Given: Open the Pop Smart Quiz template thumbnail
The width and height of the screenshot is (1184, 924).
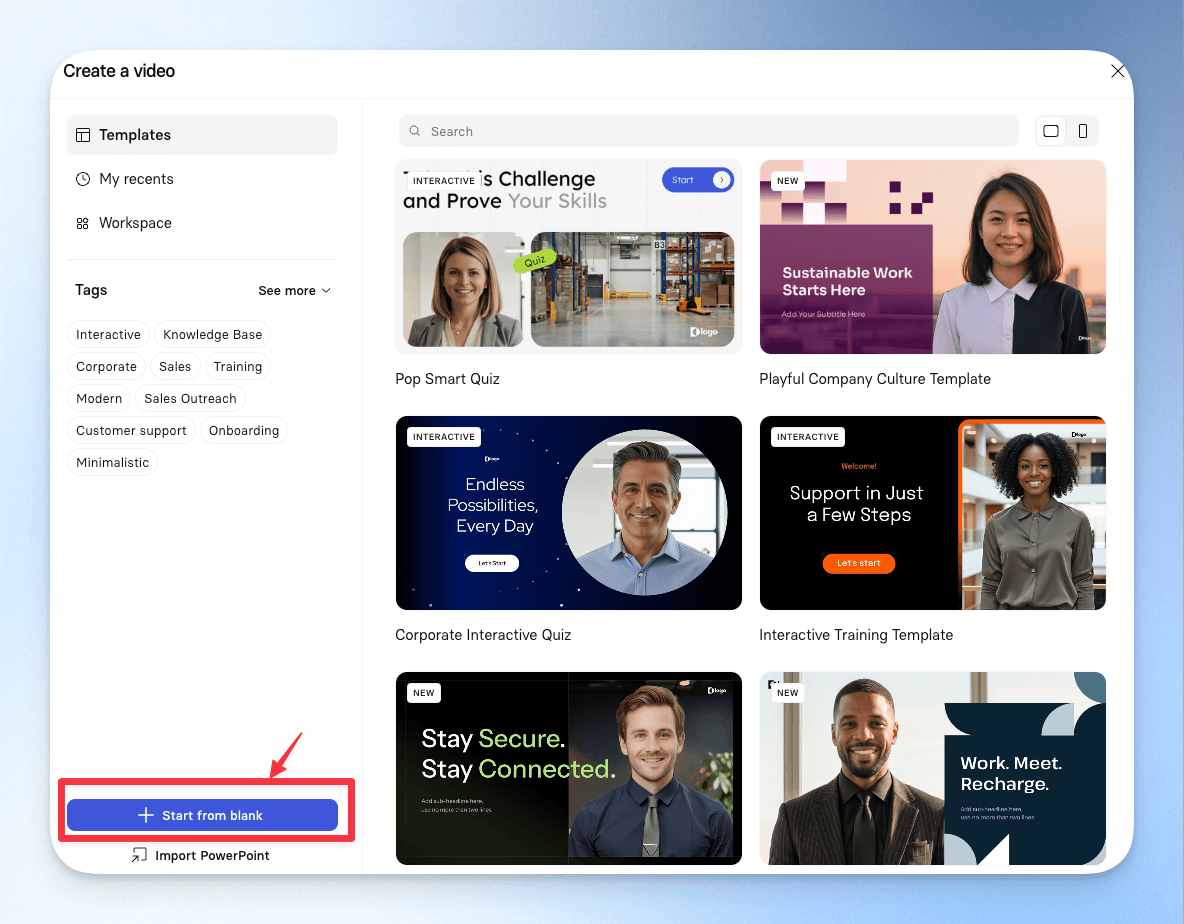Looking at the screenshot, I should tap(569, 257).
